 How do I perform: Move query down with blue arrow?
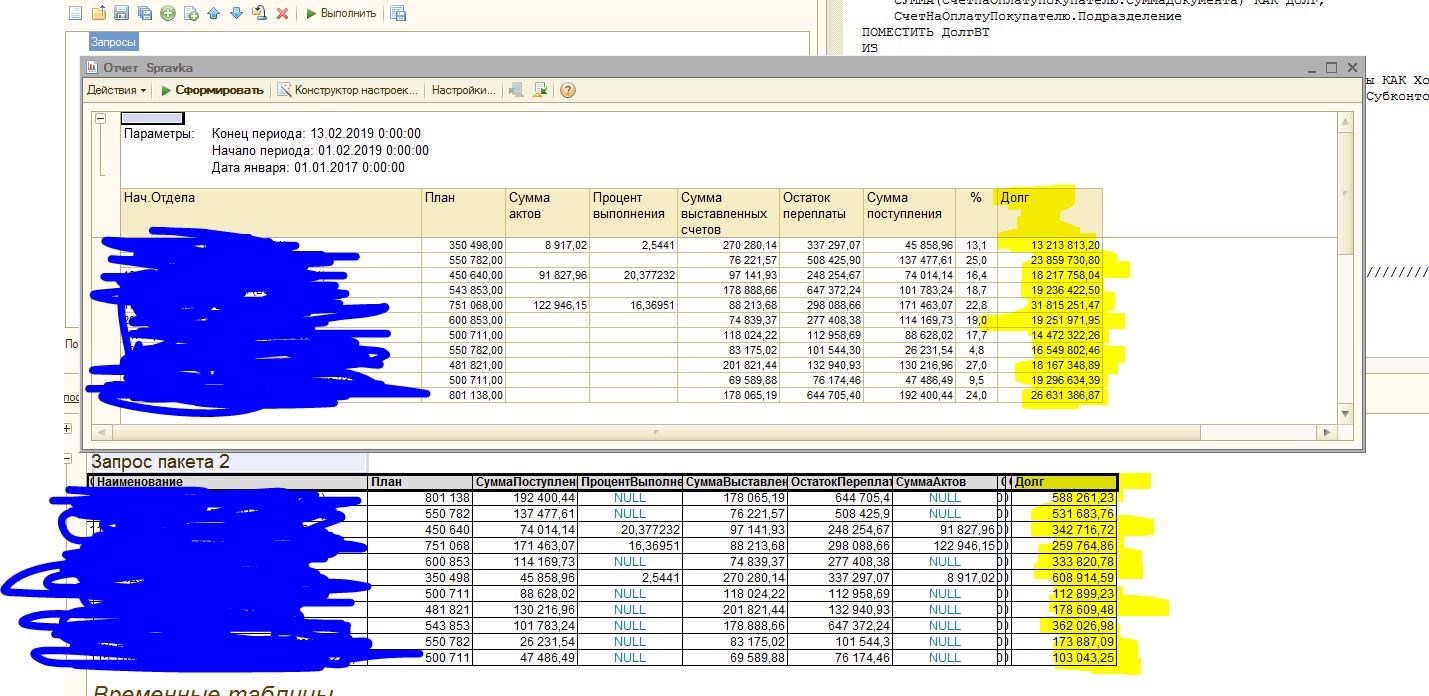tap(236, 13)
